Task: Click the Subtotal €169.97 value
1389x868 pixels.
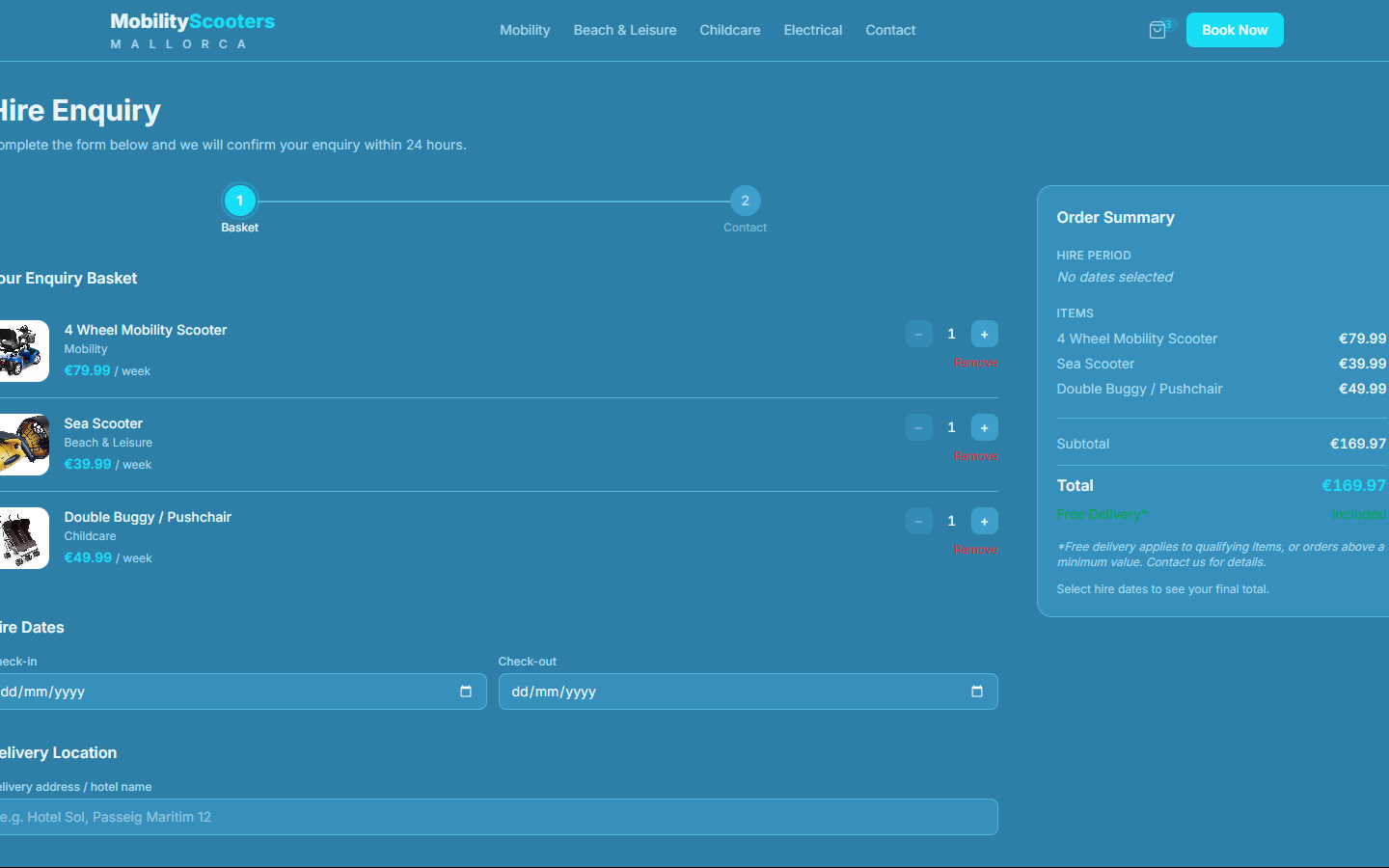Action: point(1357,444)
